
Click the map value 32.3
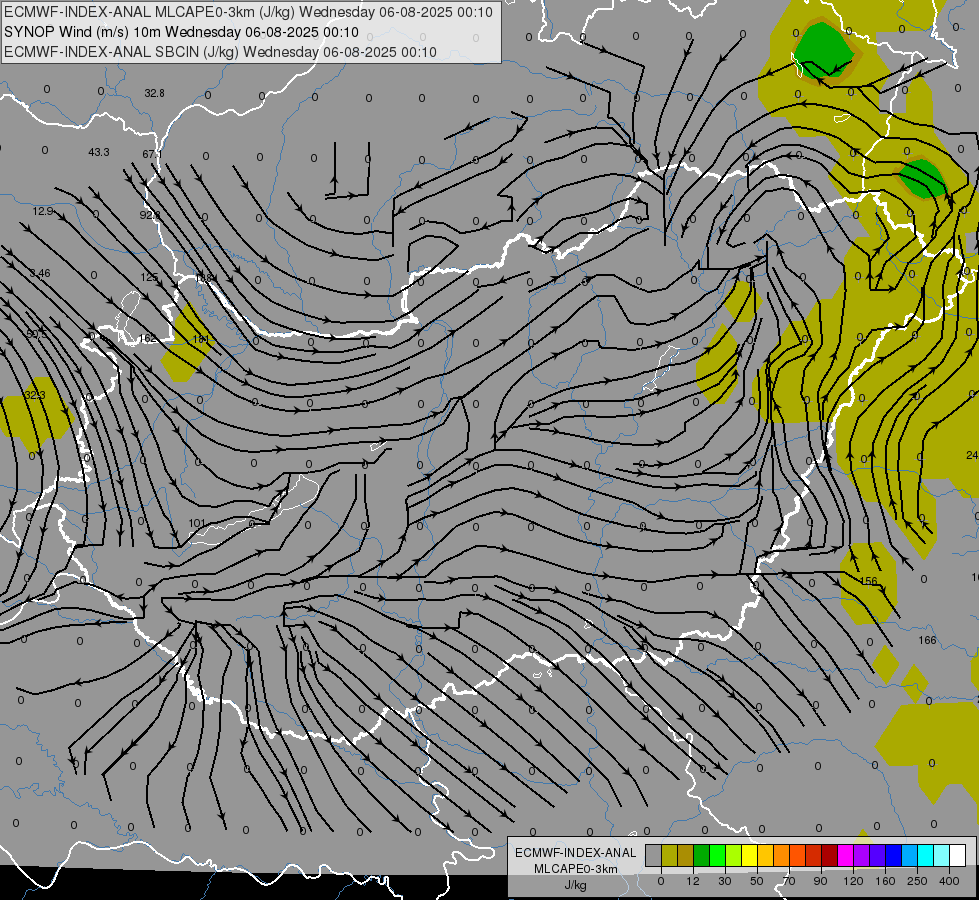(x=35, y=395)
